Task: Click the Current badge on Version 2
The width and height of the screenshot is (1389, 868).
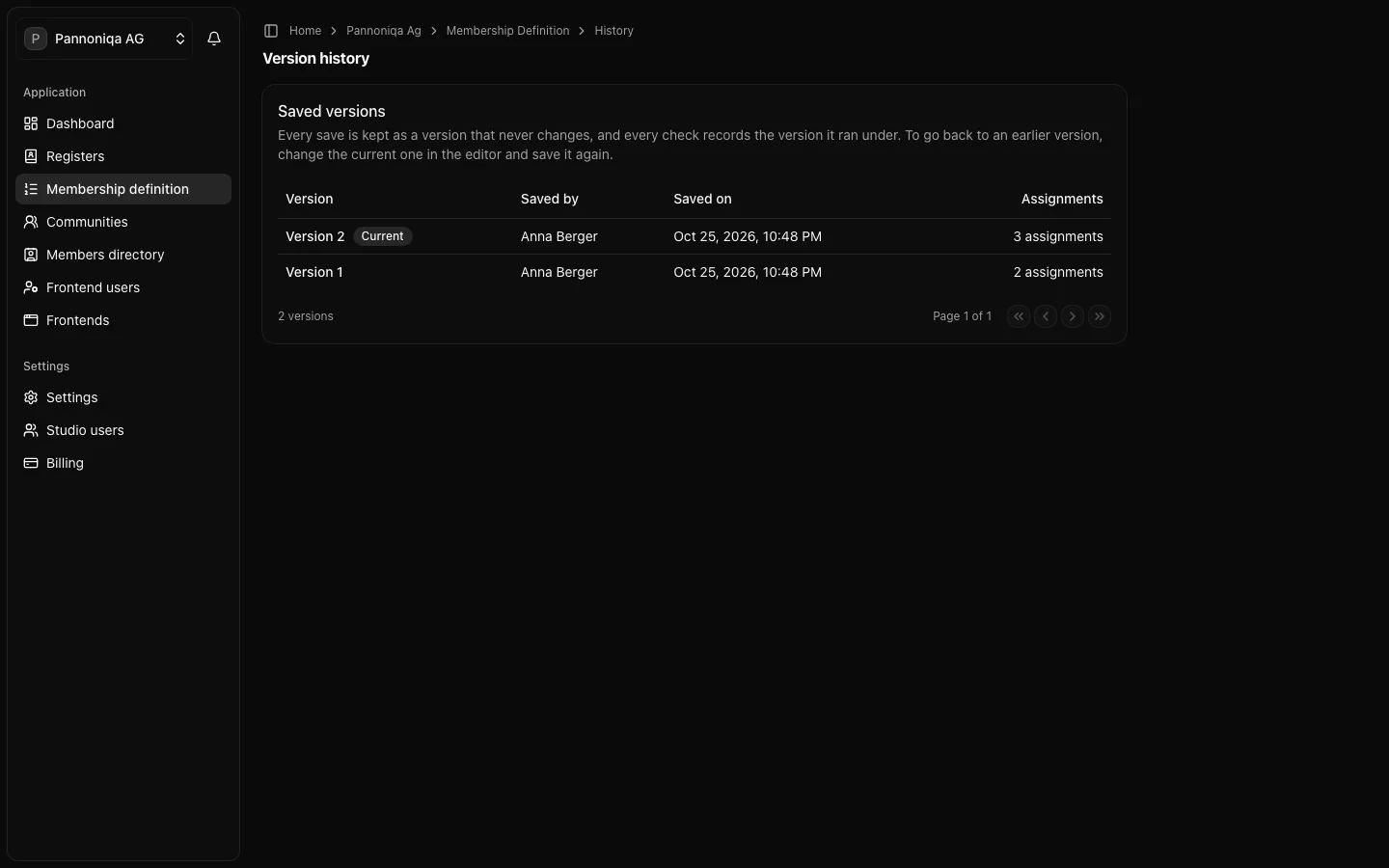Action: pos(382,236)
